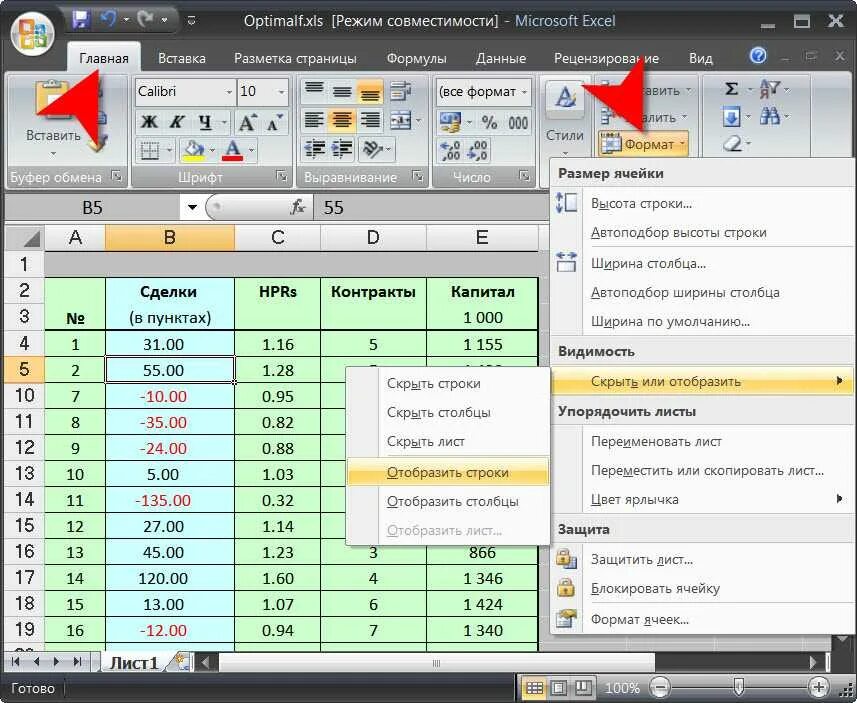This screenshot has height=703, width=857.
Task: Save the workbook from quick access toolbar
Action: tap(80, 21)
